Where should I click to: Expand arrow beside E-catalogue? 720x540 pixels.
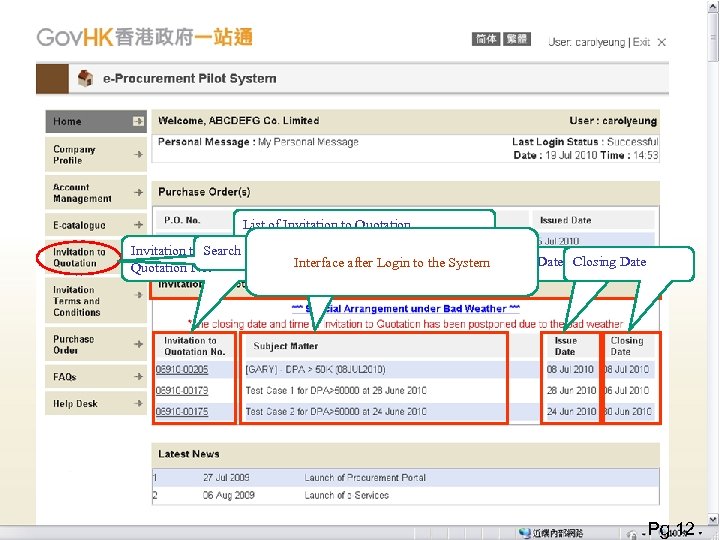click(x=138, y=225)
